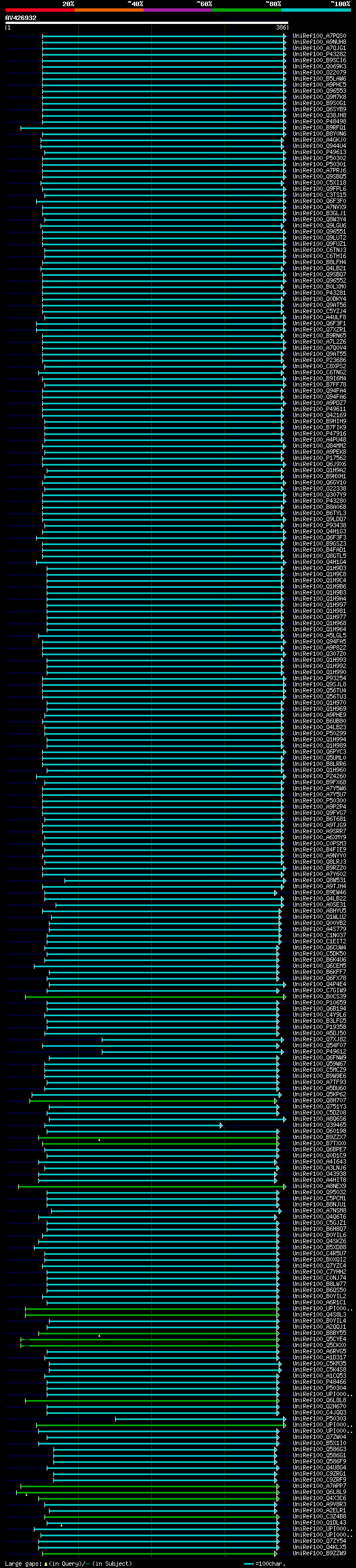Select hit label UniRef100_B0CS39

[x=319, y=996]
